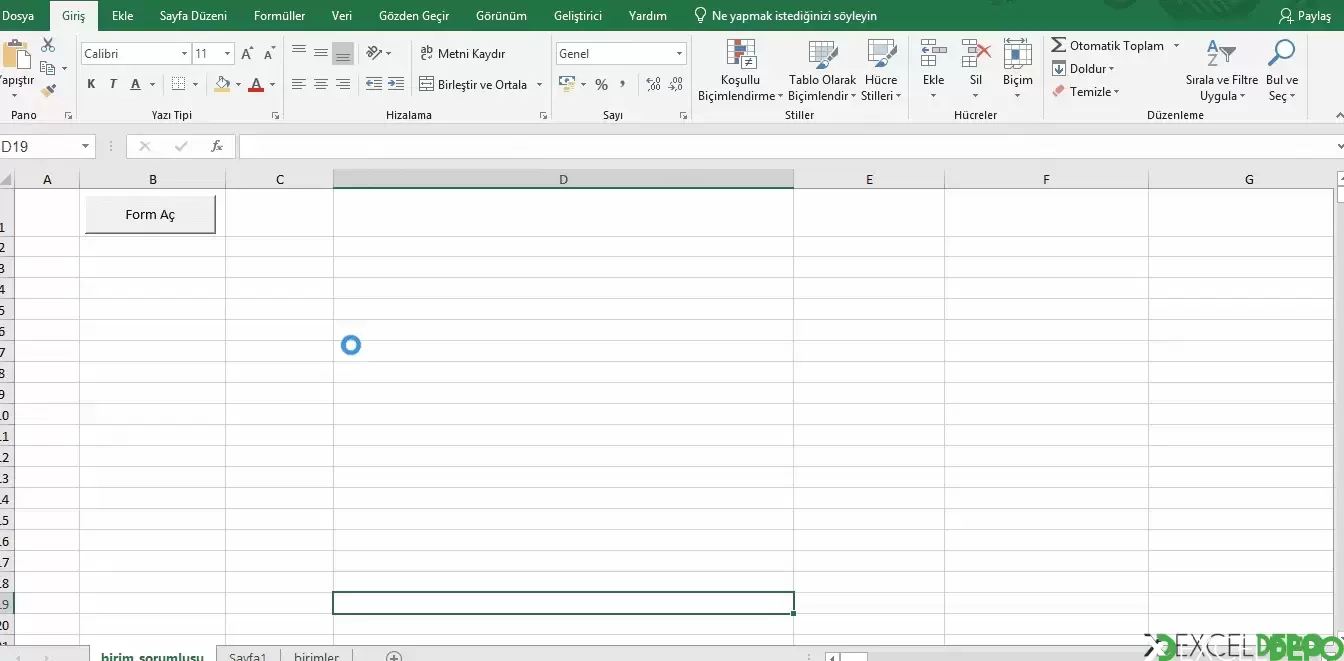Align text to top
The image size is (1344, 661).
[x=299, y=53]
